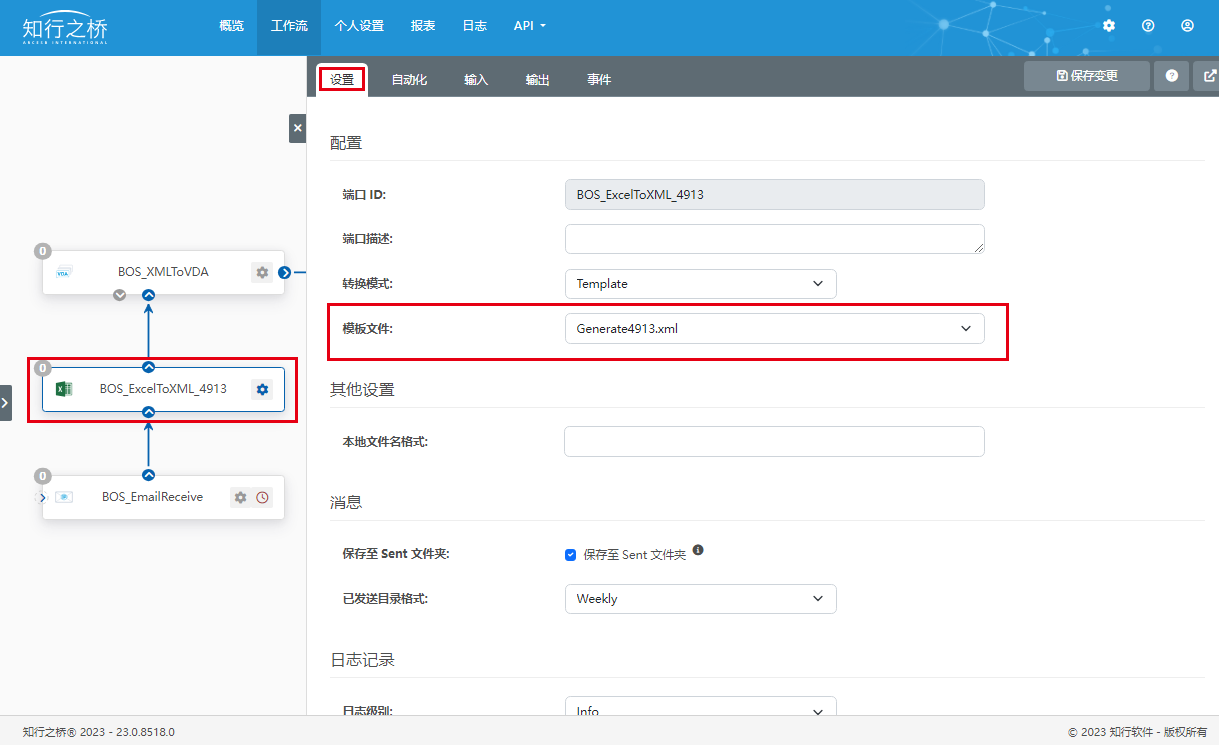Image resolution: width=1219 pixels, height=745 pixels.
Task: Click the 本地文件名格式 input field
Action: [774, 442]
